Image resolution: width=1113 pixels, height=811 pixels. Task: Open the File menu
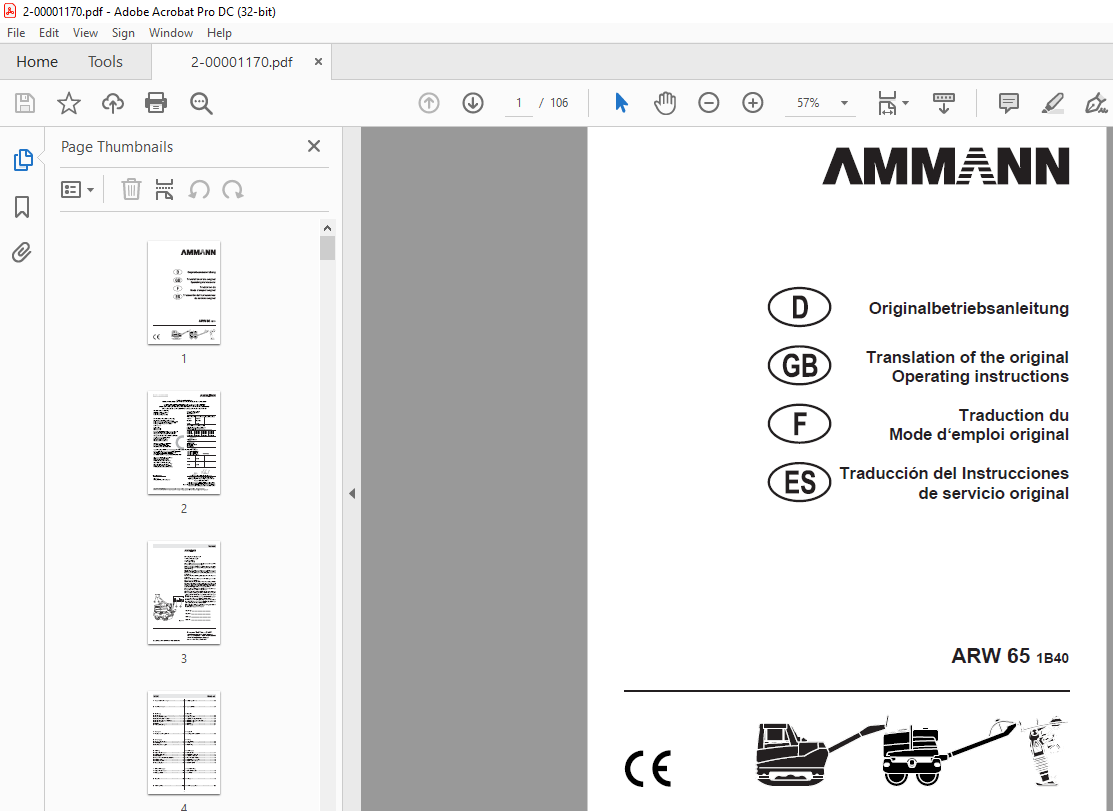(16, 33)
